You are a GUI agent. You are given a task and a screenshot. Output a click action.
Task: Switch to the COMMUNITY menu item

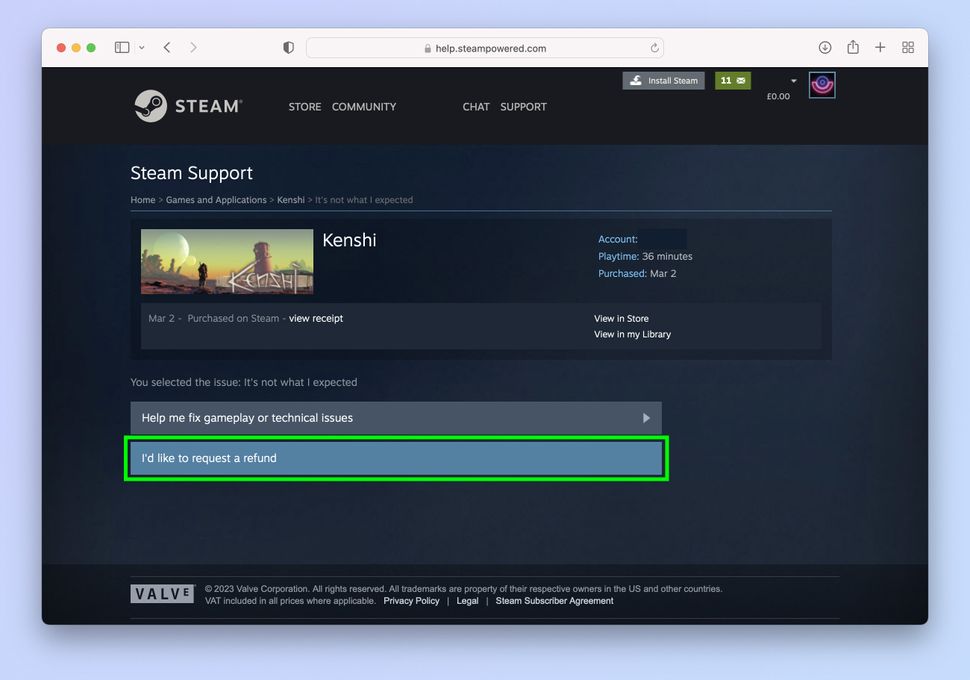[363, 106]
